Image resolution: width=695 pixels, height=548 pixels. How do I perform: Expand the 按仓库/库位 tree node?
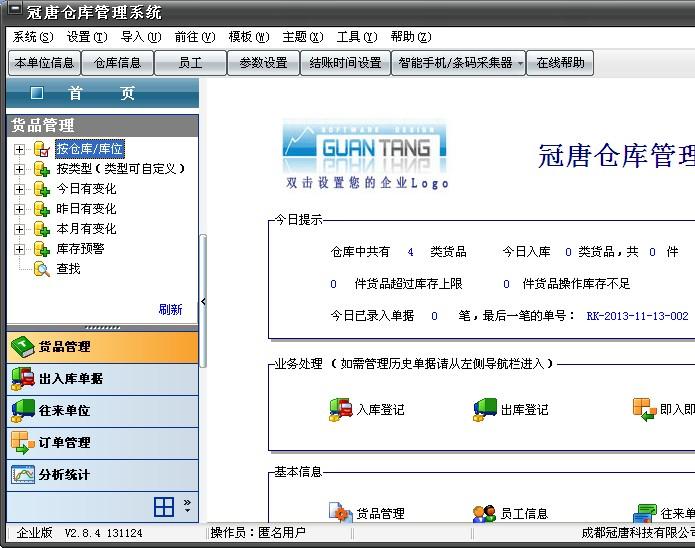[19, 149]
